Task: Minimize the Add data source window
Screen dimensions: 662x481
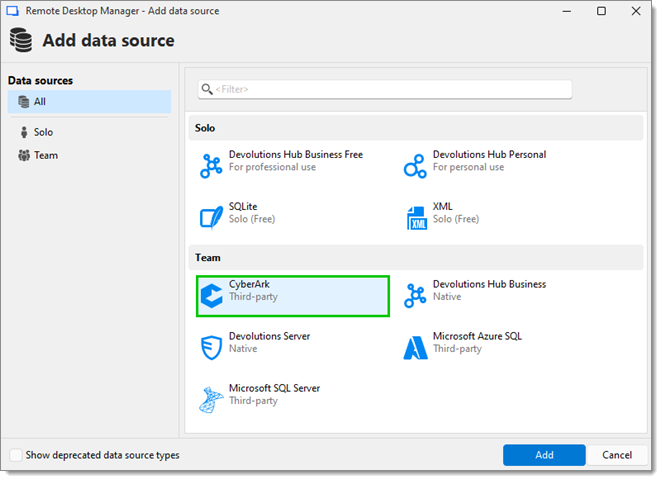Action: [x=567, y=11]
